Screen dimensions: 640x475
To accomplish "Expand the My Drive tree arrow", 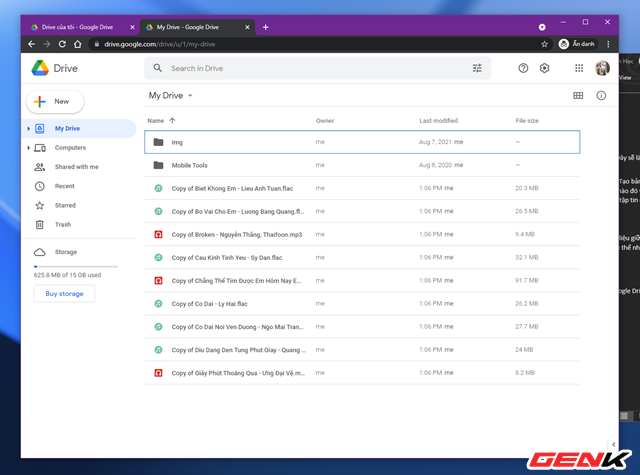I will (29, 129).
